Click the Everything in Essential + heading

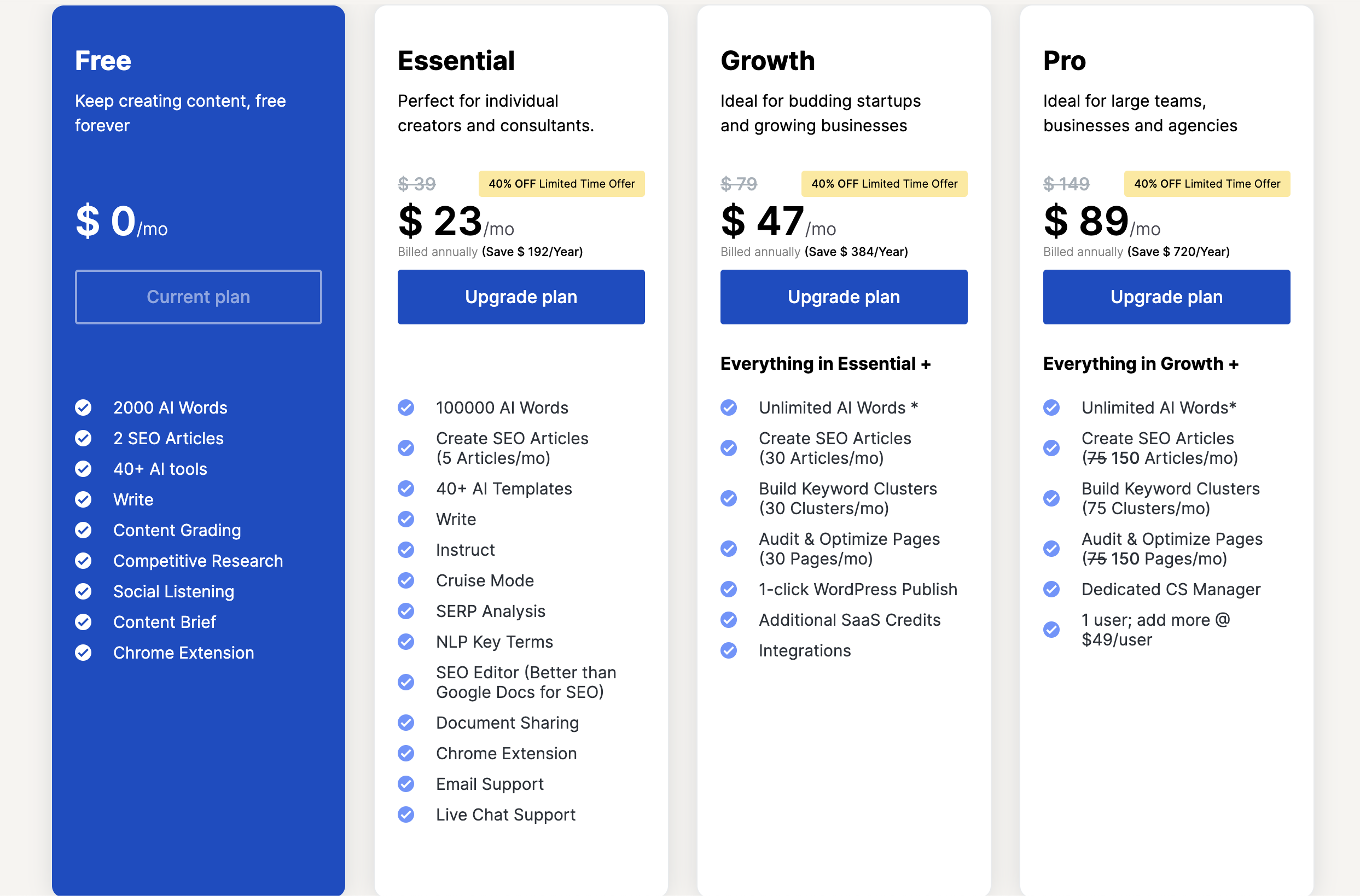click(826, 363)
